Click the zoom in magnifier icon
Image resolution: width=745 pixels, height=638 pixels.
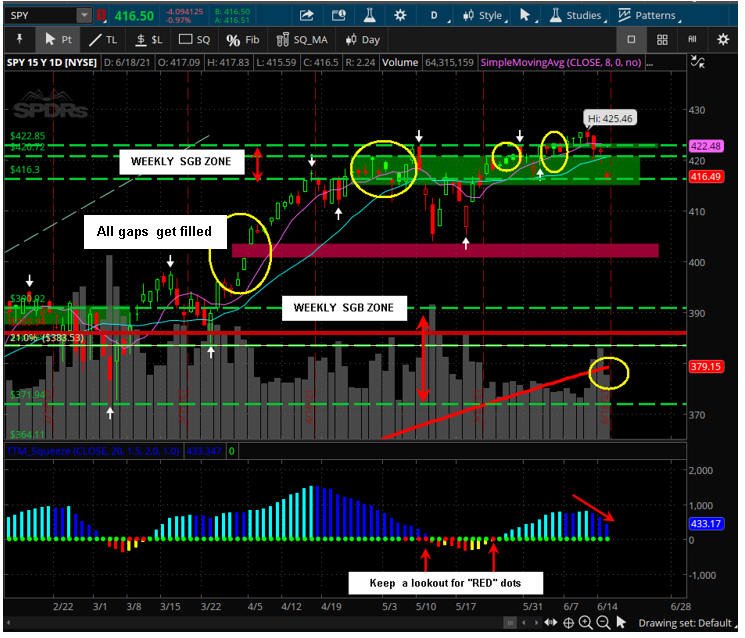tap(585, 622)
